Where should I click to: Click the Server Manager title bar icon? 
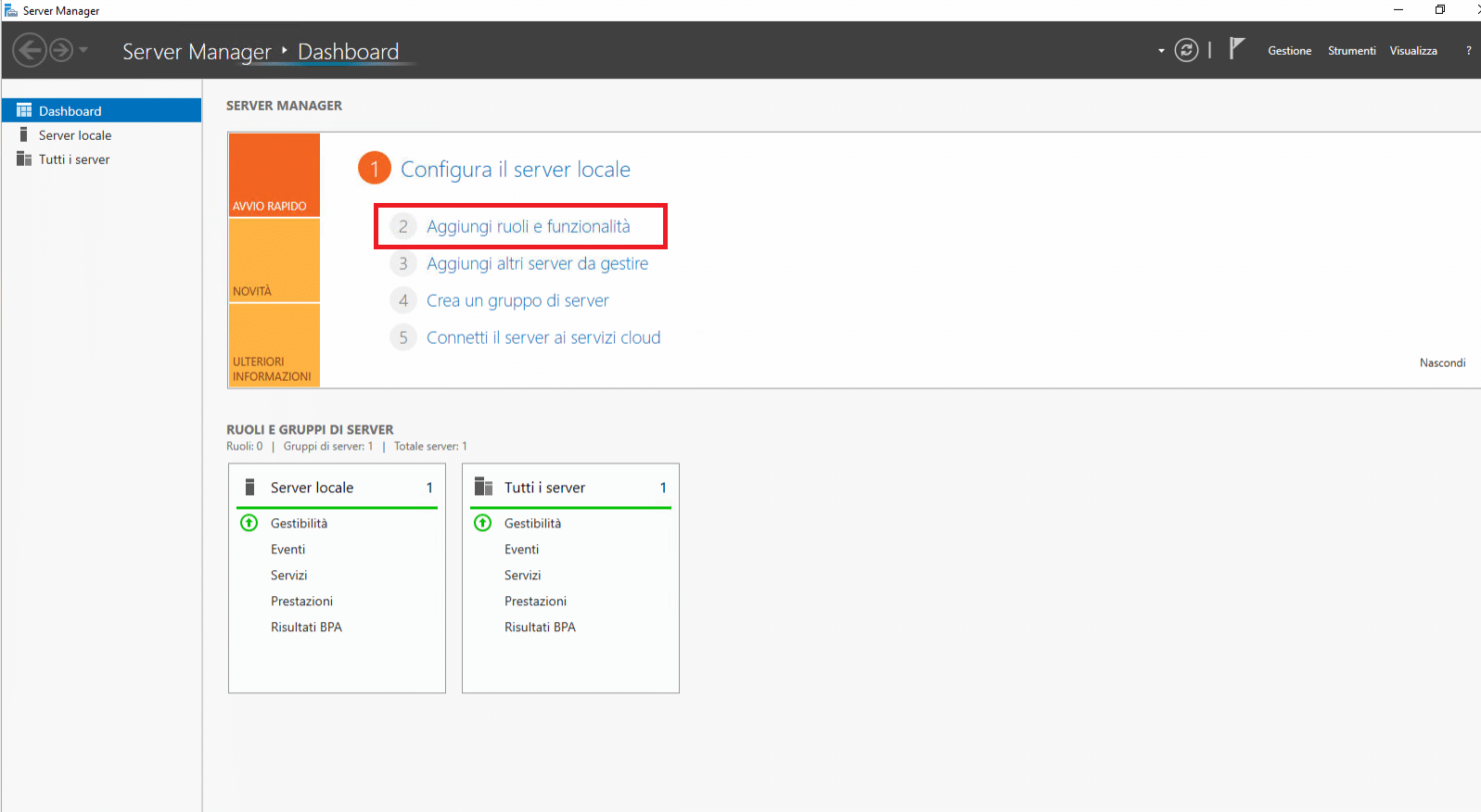click(x=11, y=10)
